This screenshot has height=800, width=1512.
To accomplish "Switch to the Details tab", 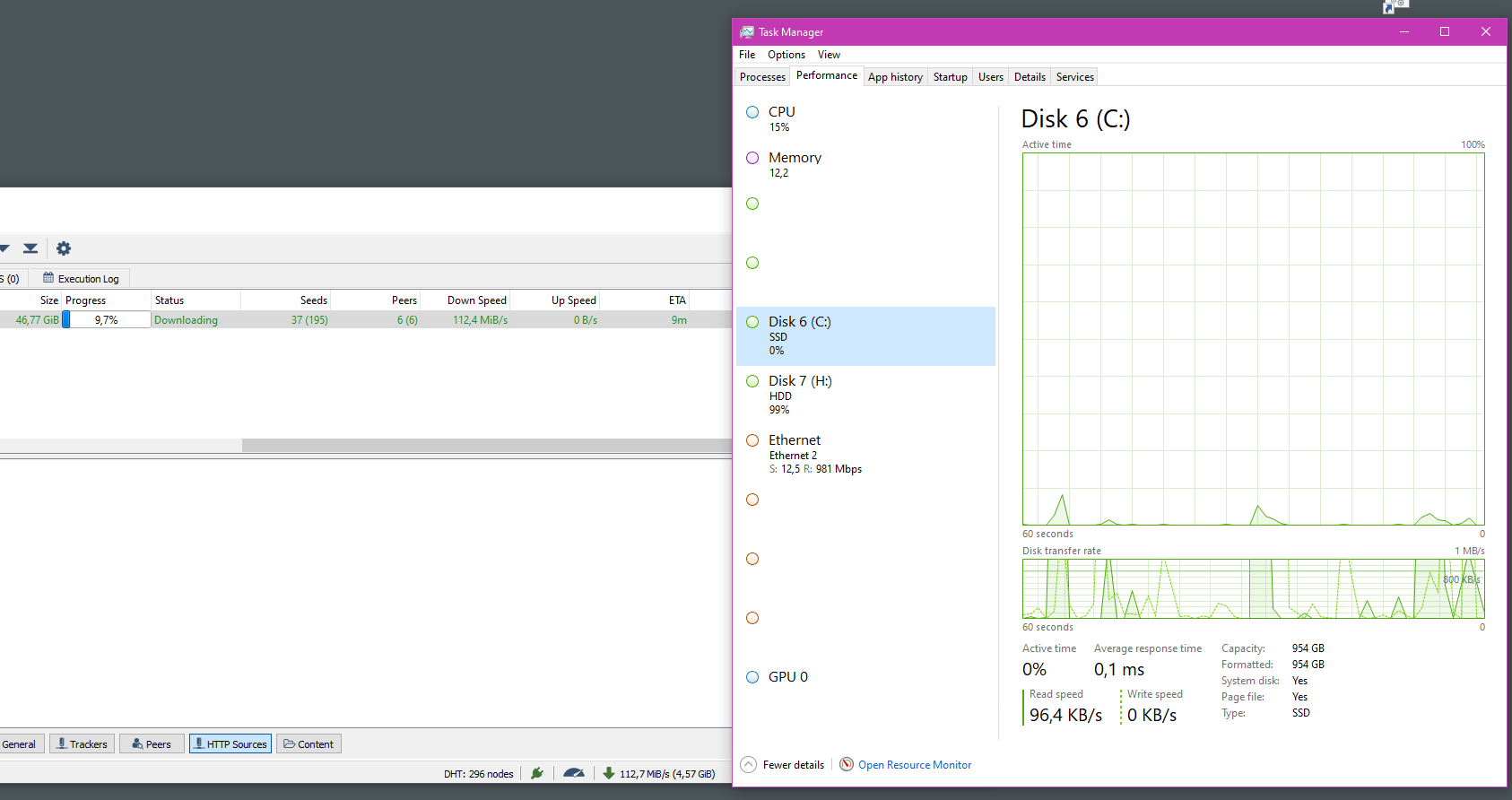I will pos(1030,77).
